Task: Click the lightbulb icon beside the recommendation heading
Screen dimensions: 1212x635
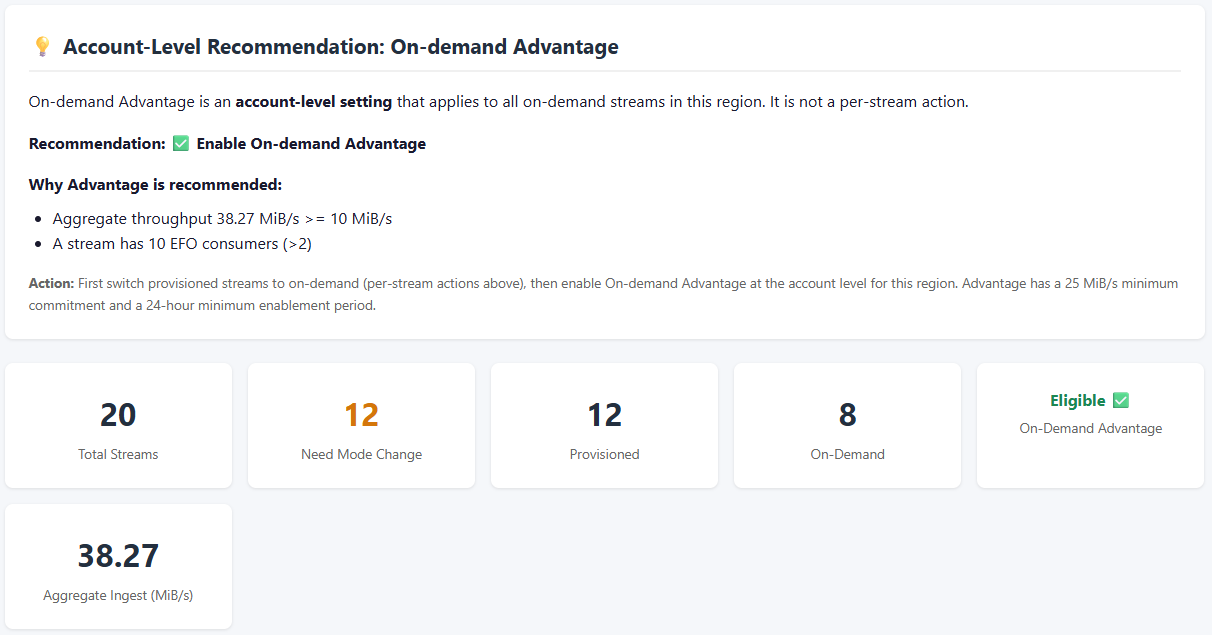Action: coord(41,47)
